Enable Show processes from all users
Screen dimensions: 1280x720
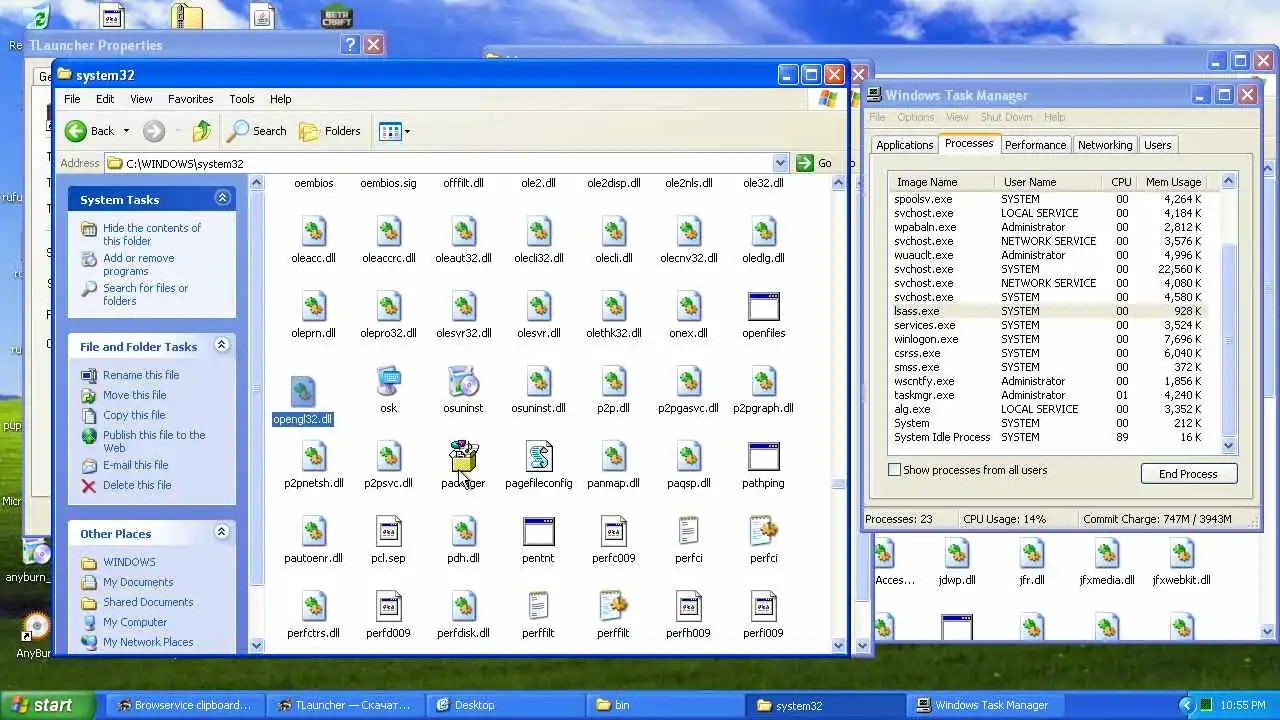895,470
